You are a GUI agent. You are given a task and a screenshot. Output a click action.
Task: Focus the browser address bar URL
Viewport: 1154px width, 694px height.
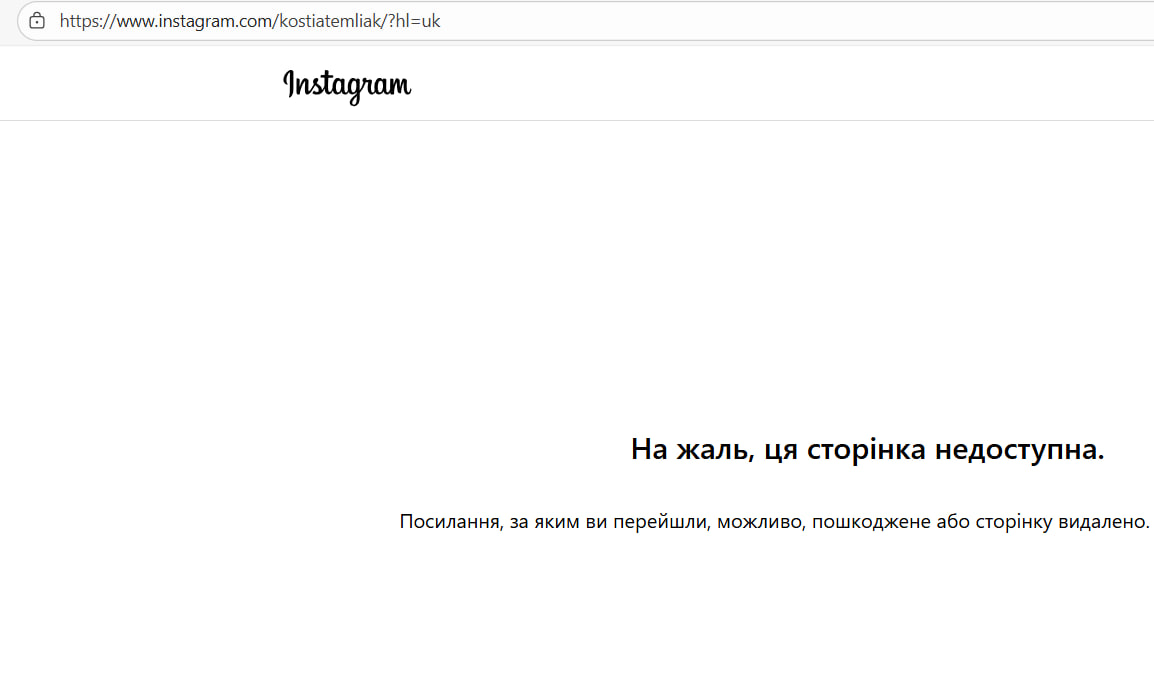250,21
